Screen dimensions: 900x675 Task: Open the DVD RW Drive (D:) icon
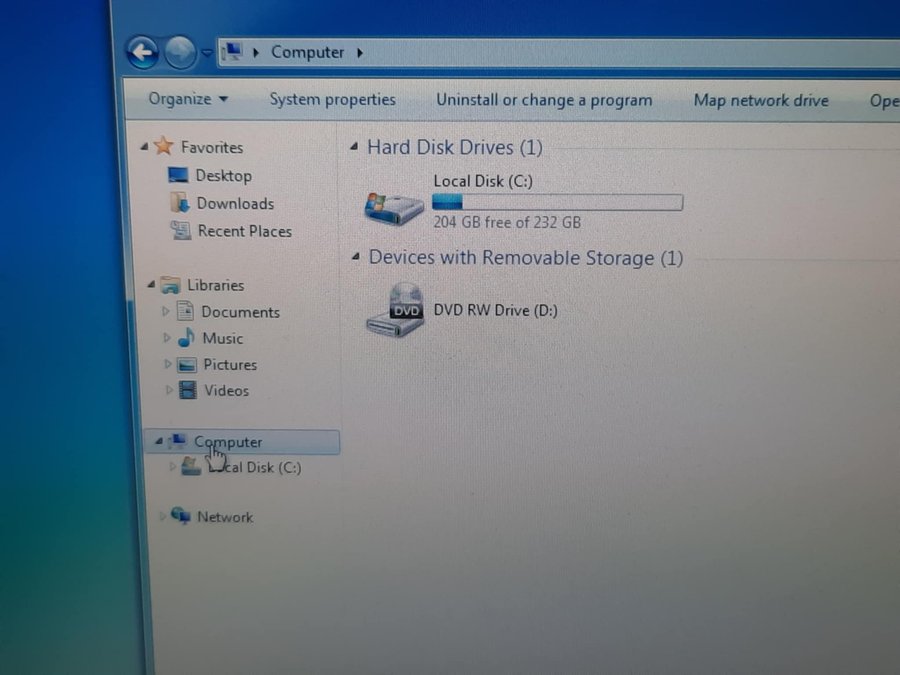pyautogui.click(x=394, y=311)
